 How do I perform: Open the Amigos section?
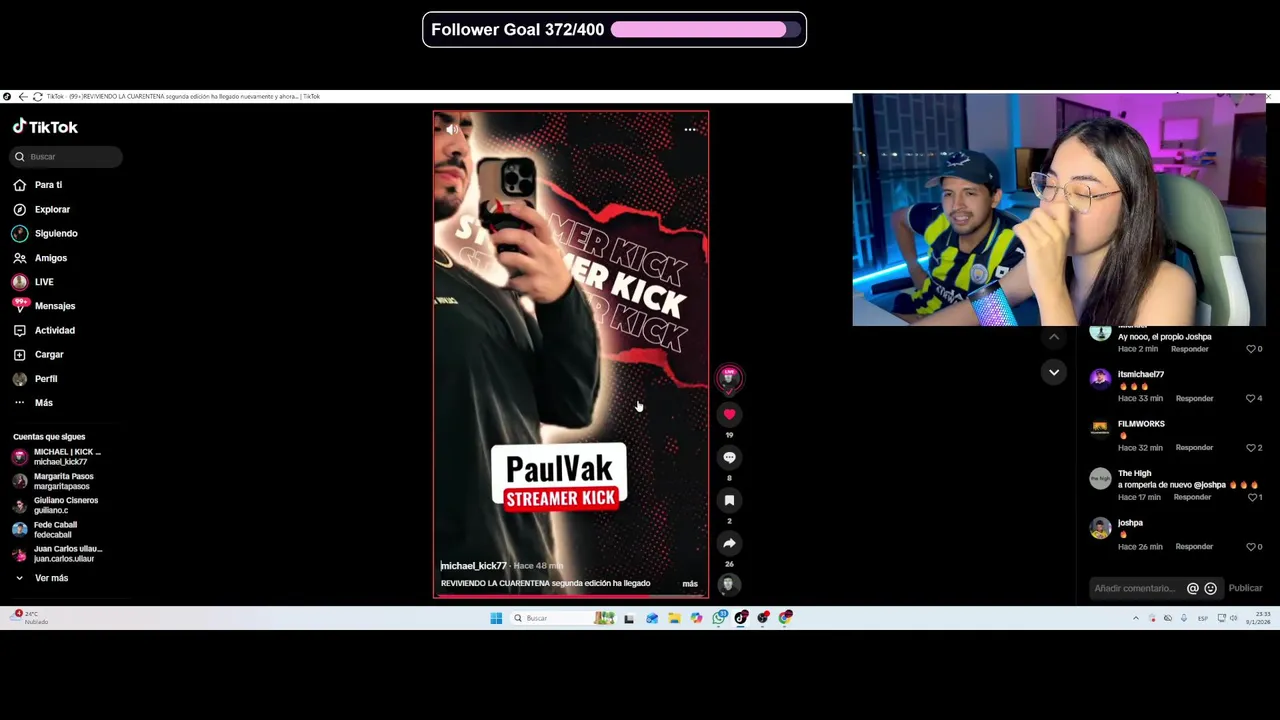41,258
